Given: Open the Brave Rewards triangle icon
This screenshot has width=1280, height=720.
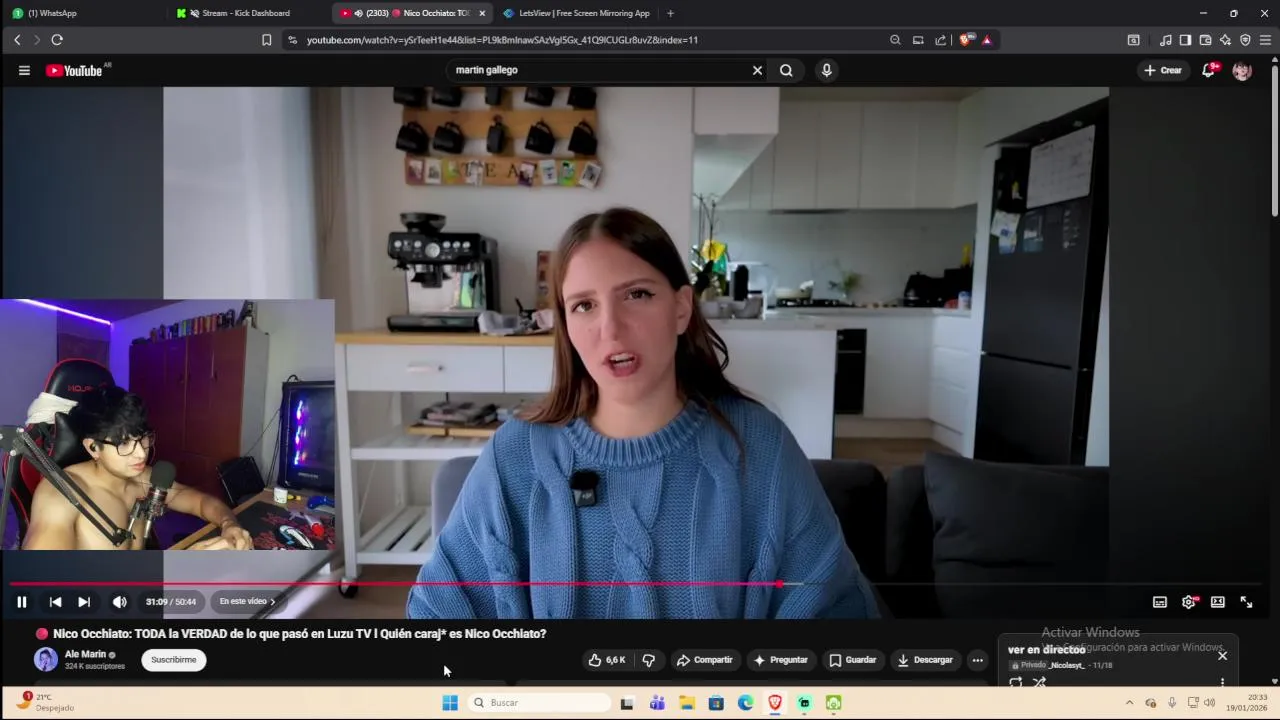Looking at the screenshot, I should 987,40.
